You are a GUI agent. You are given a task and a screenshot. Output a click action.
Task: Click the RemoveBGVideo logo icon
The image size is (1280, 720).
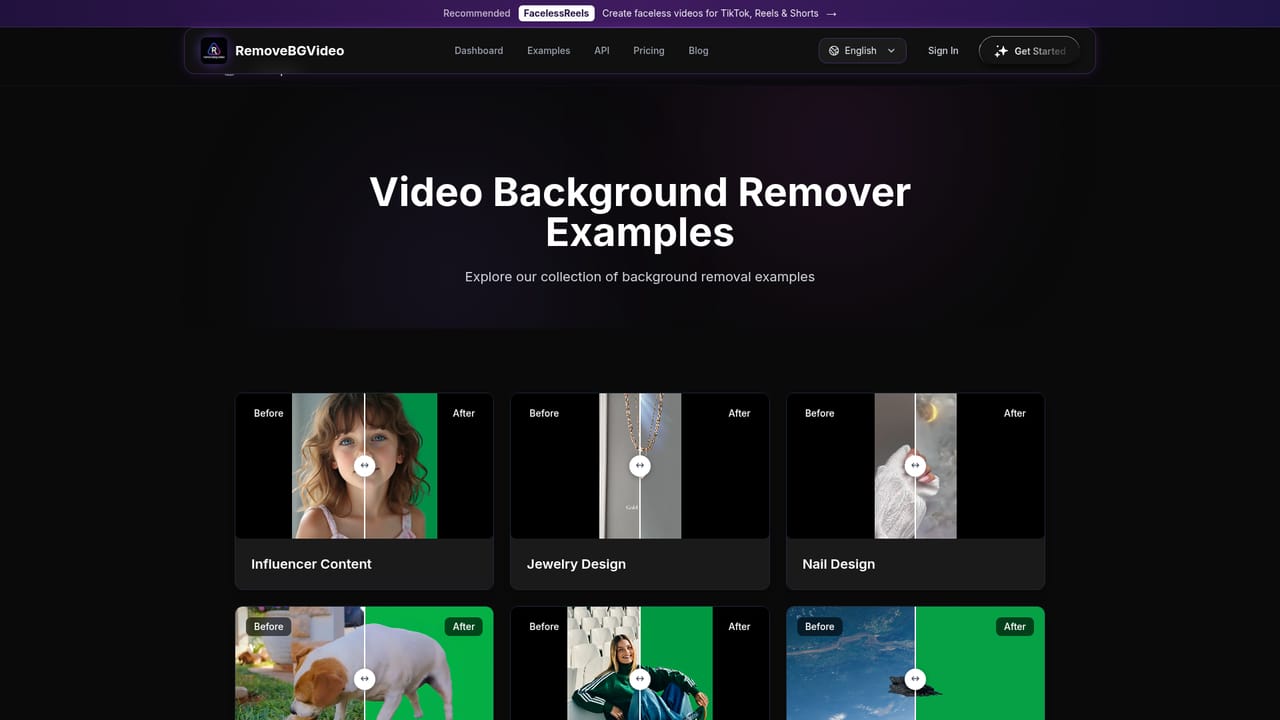(213, 50)
